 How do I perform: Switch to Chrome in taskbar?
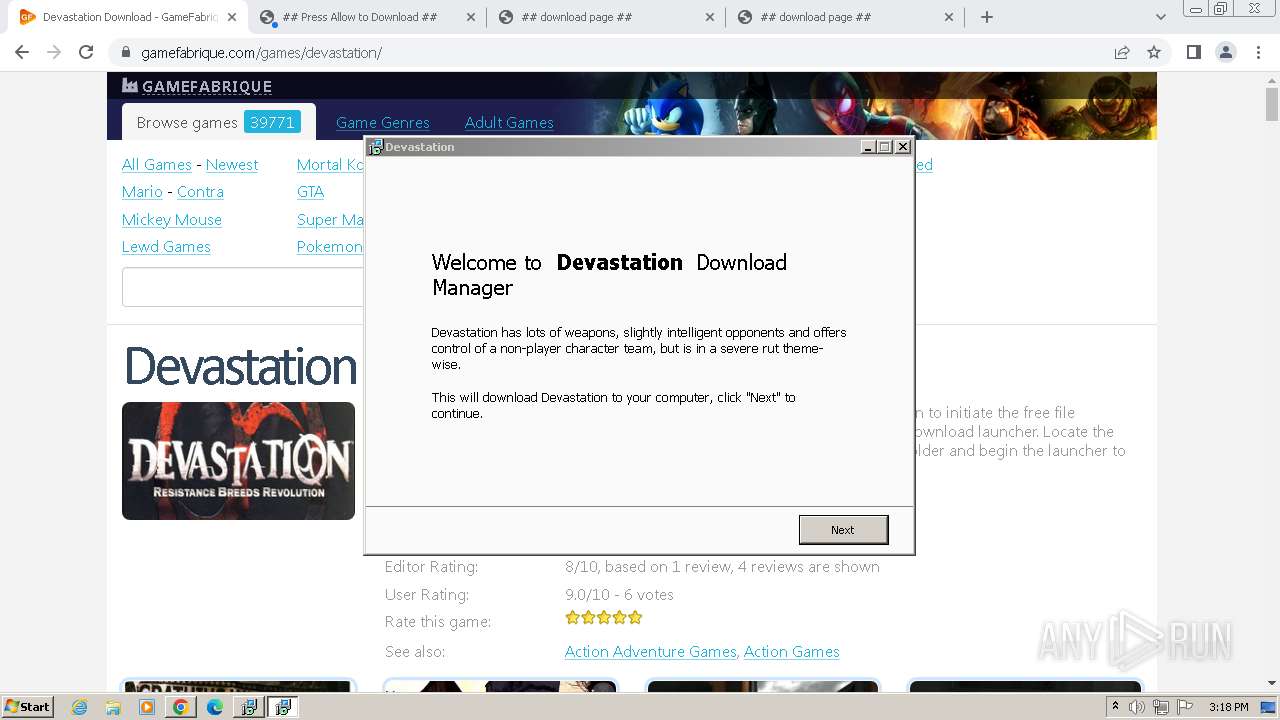pos(181,707)
